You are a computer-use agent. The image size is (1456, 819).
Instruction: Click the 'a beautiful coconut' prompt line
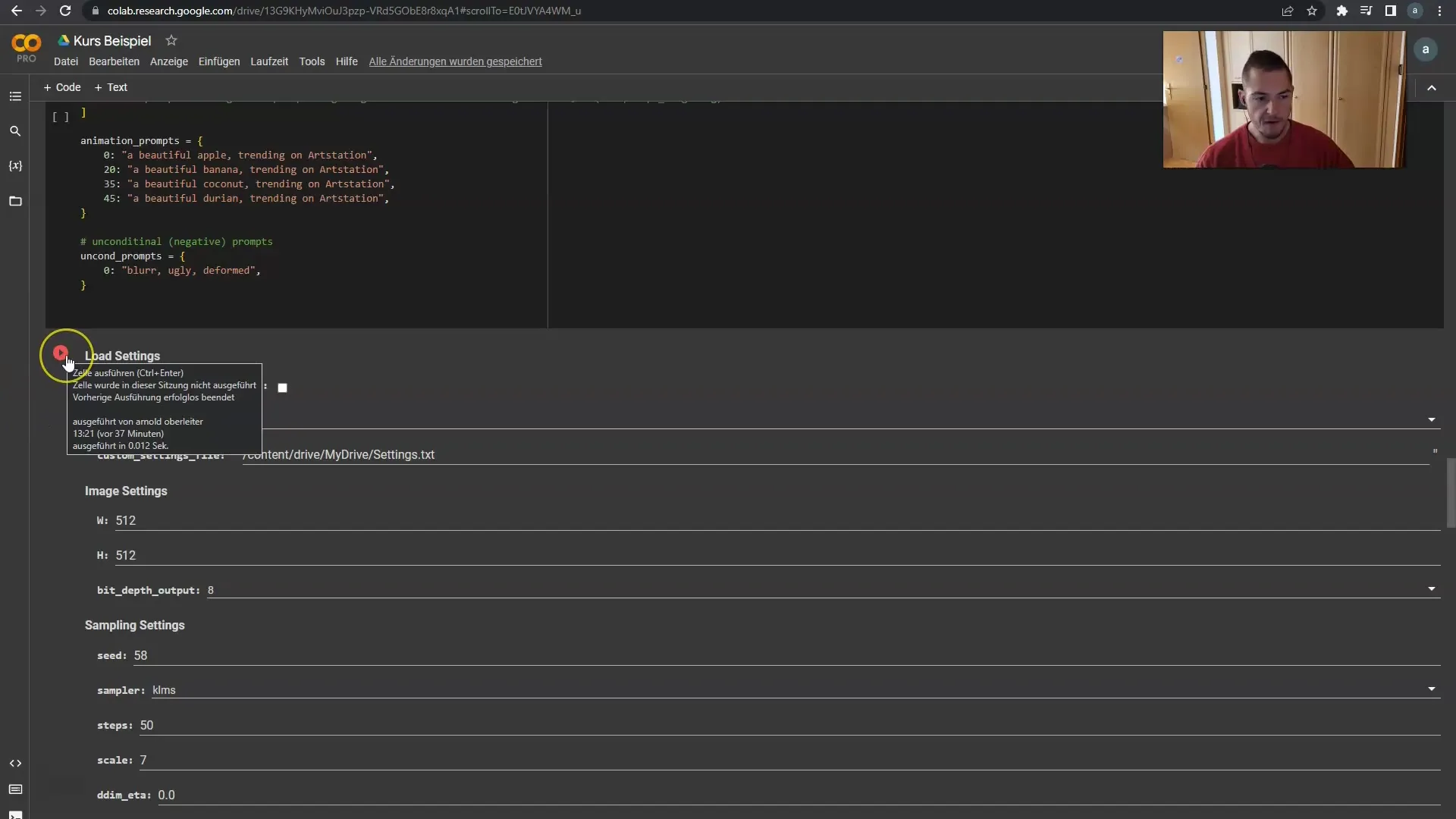pyautogui.click(x=249, y=184)
